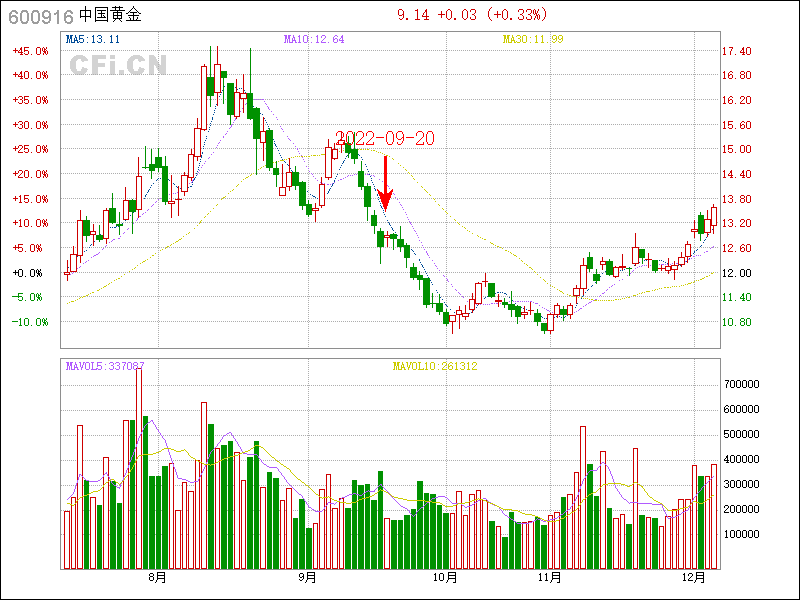Click the 8月 month label on timeline
This screenshot has width=800, height=600.
(x=157, y=577)
